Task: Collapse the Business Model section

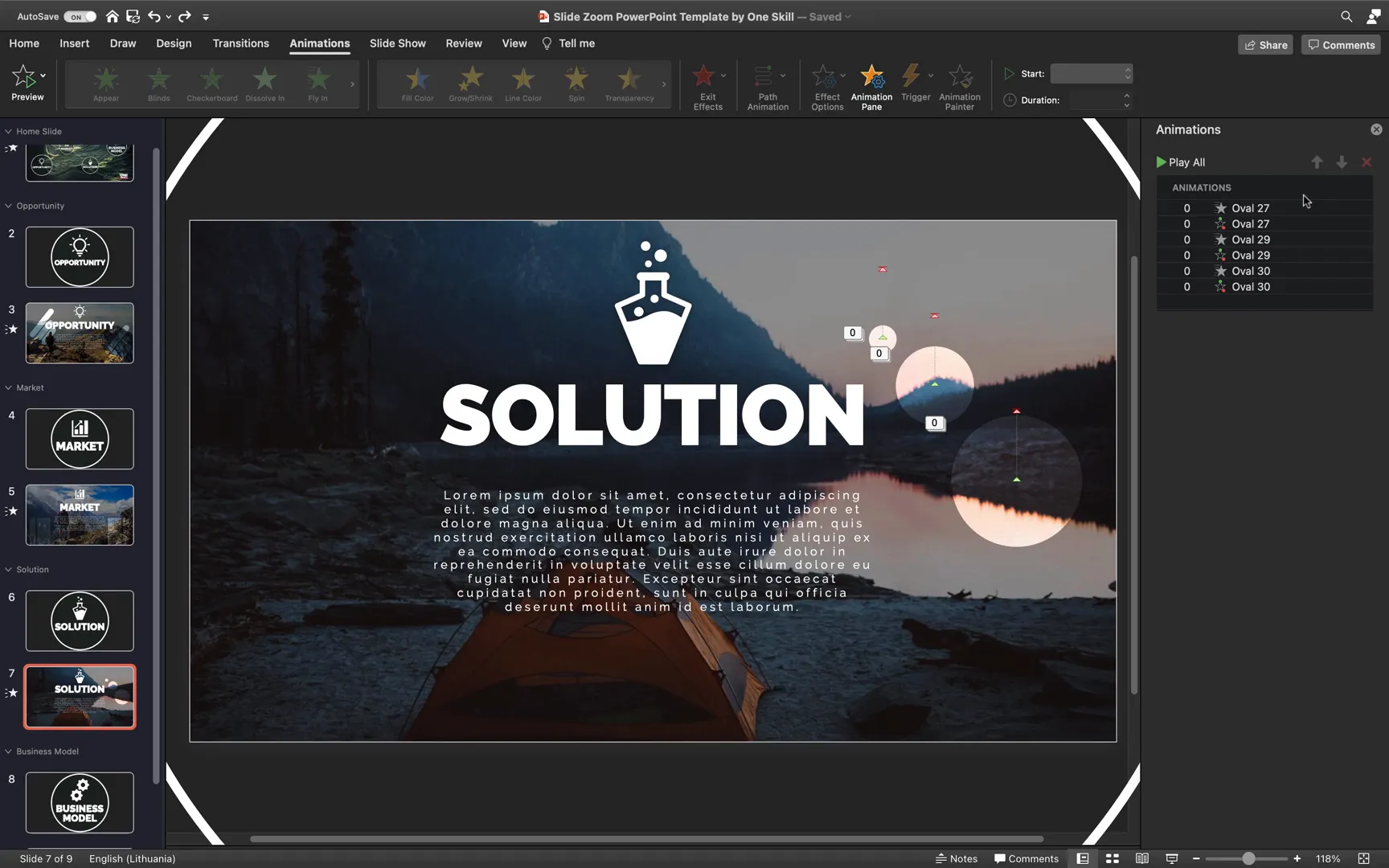Action: [8, 751]
